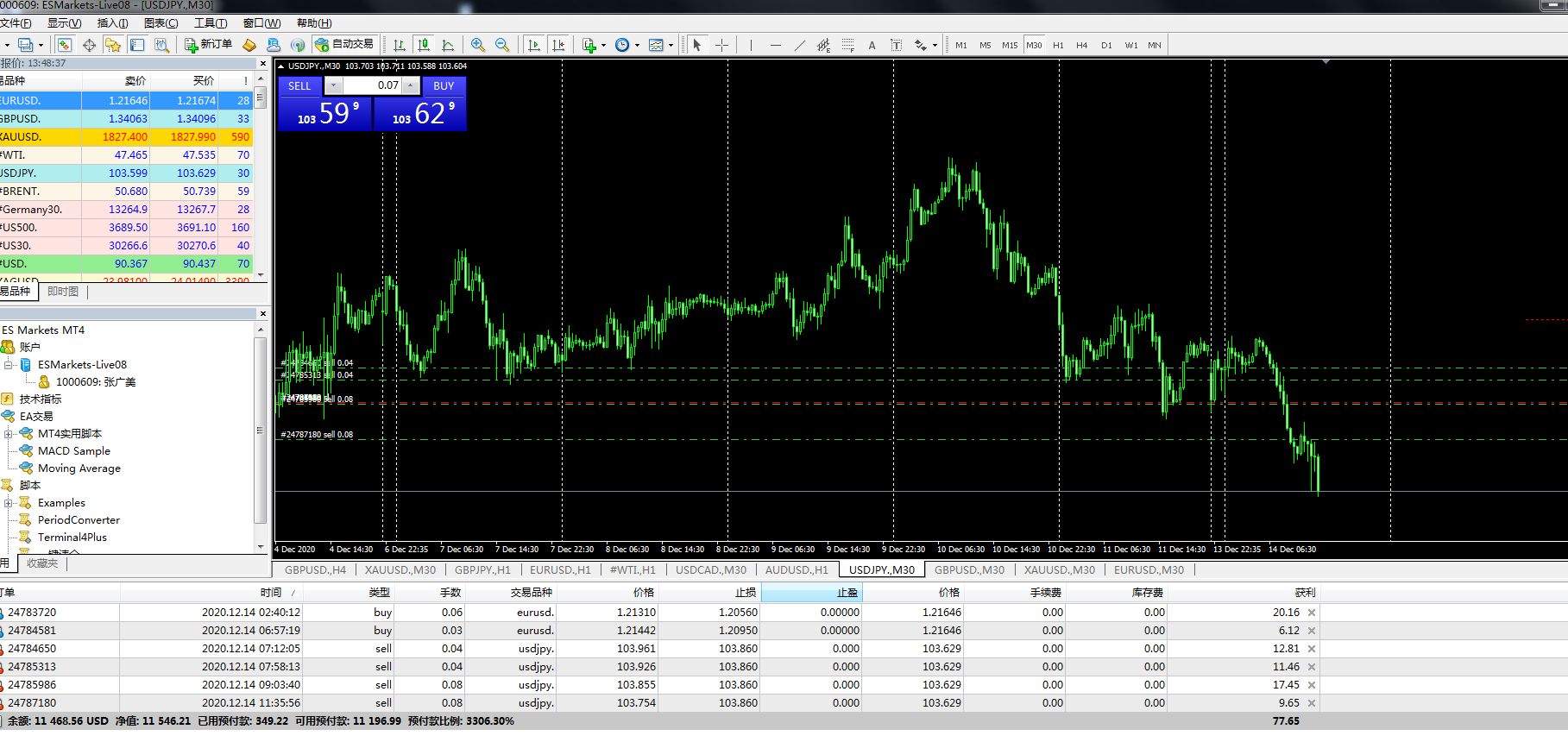Open the profiles toolbar icon
1568x742 pixels.
[25, 45]
